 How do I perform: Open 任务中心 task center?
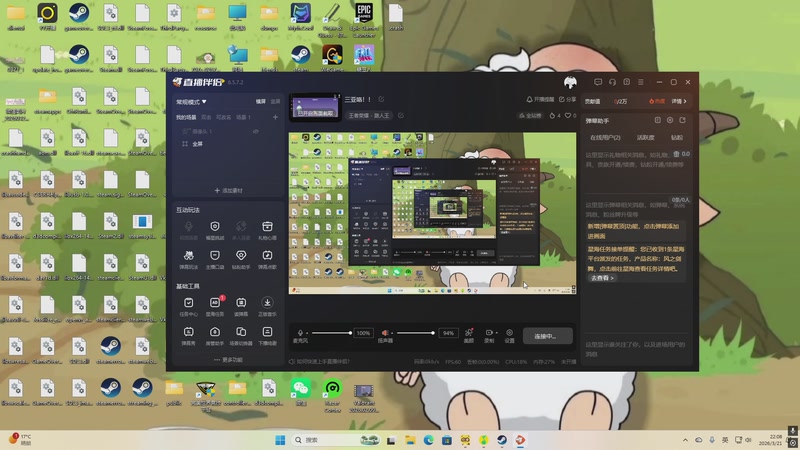click(188, 306)
